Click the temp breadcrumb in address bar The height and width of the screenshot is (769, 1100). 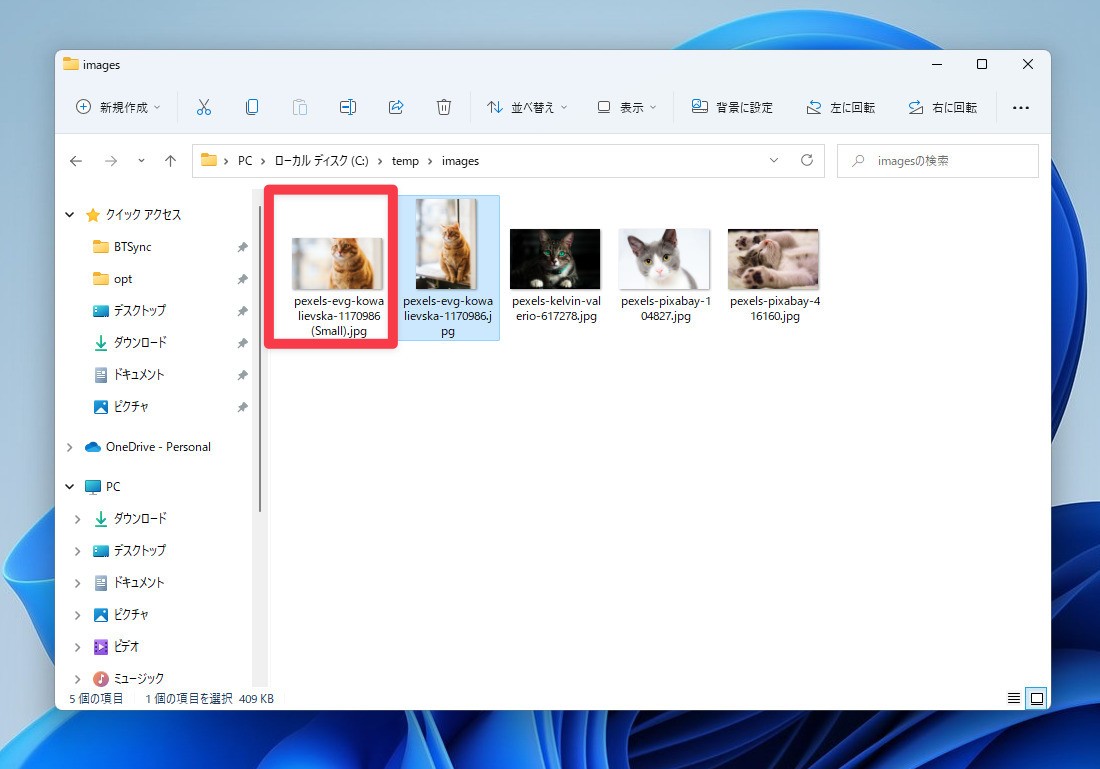pyautogui.click(x=405, y=161)
